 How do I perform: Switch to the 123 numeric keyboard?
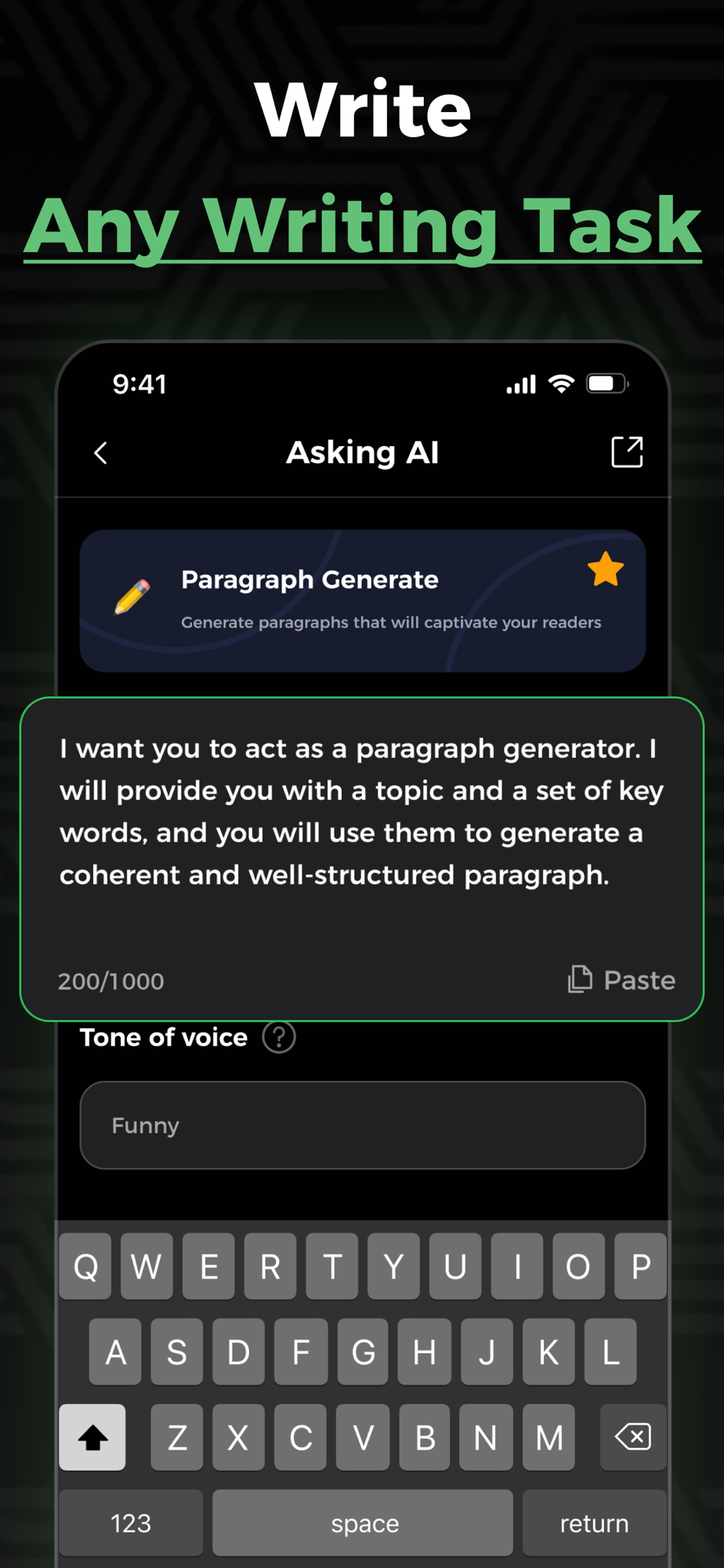click(x=131, y=1523)
